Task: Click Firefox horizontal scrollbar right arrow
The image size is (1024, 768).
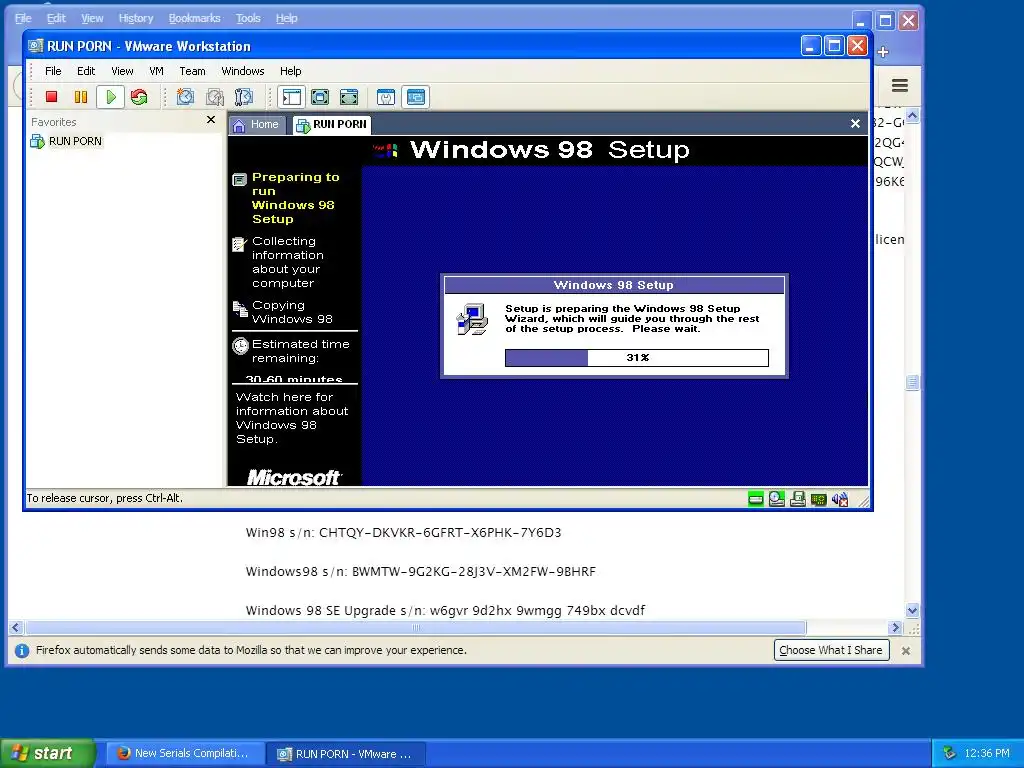Action: pyautogui.click(x=895, y=628)
